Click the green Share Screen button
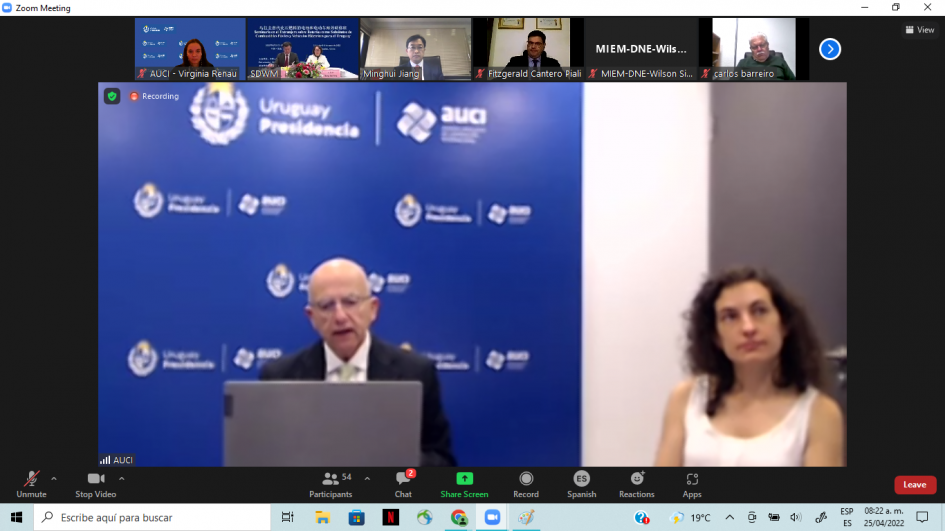This screenshot has height=531, width=945. pyautogui.click(x=464, y=485)
